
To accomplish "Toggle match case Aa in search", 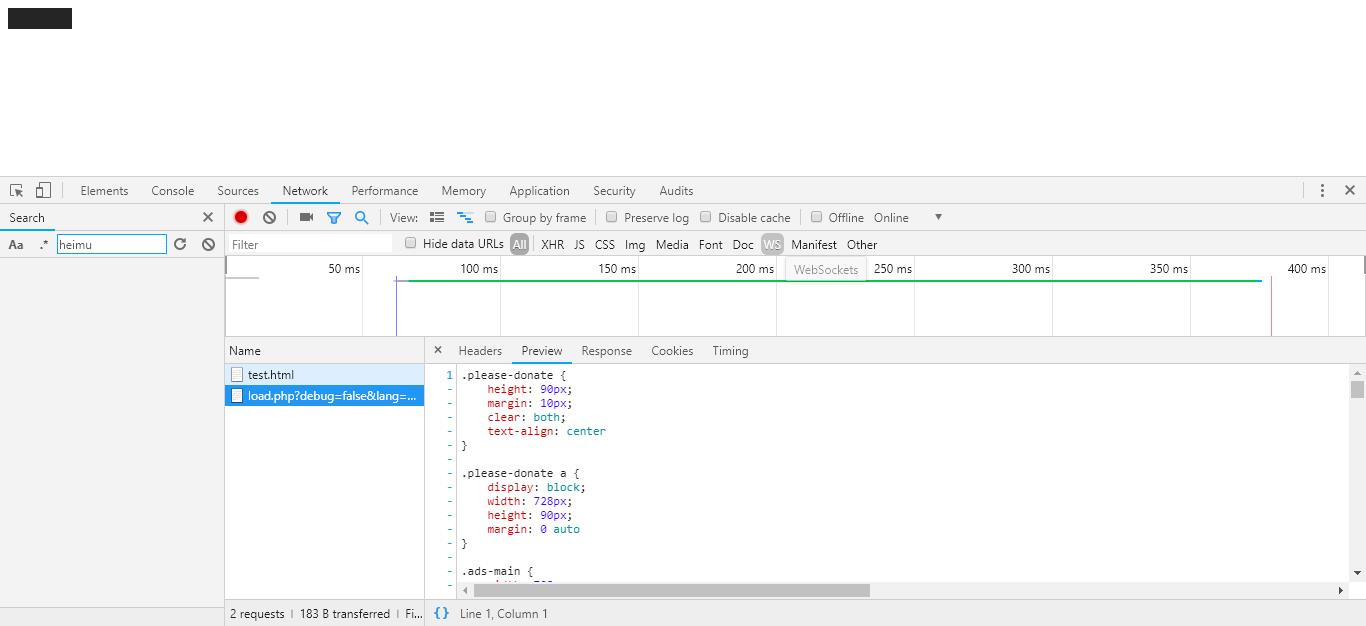I will (x=16, y=244).
